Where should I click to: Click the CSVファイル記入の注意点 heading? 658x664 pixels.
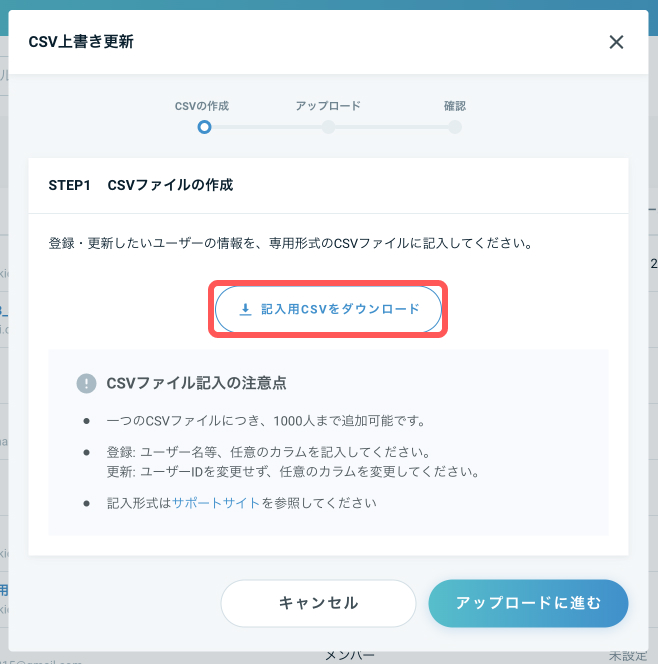point(196,383)
